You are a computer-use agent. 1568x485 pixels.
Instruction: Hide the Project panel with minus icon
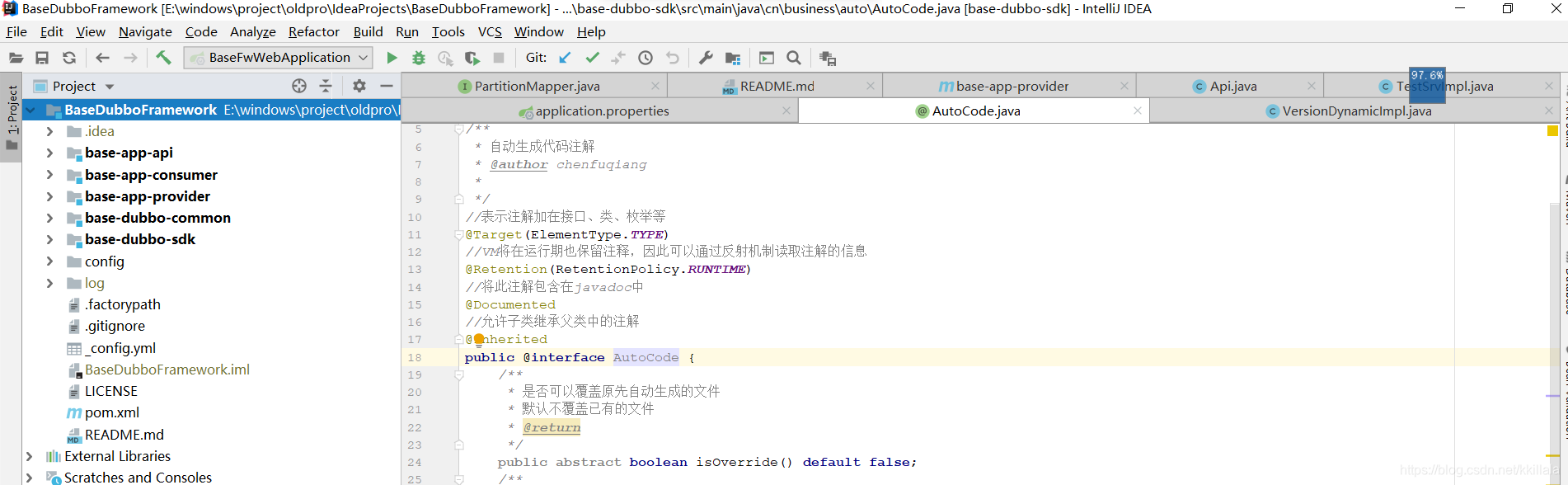coord(386,86)
